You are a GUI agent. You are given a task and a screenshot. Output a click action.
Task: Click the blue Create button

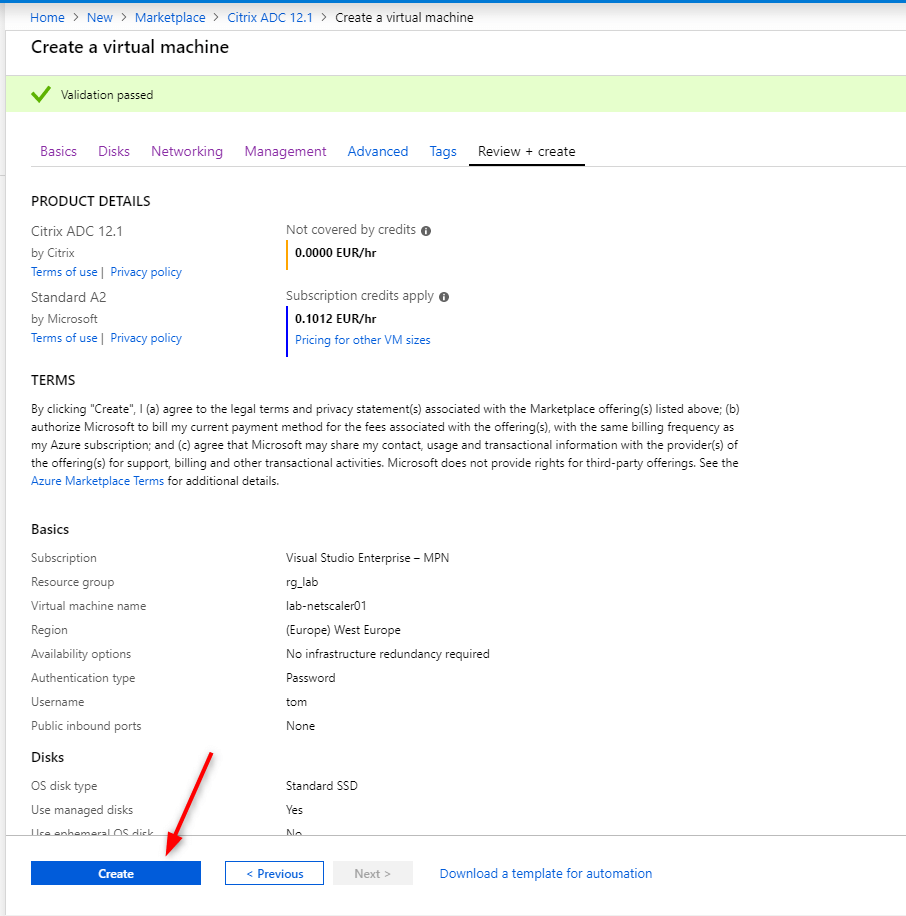tap(116, 873)
